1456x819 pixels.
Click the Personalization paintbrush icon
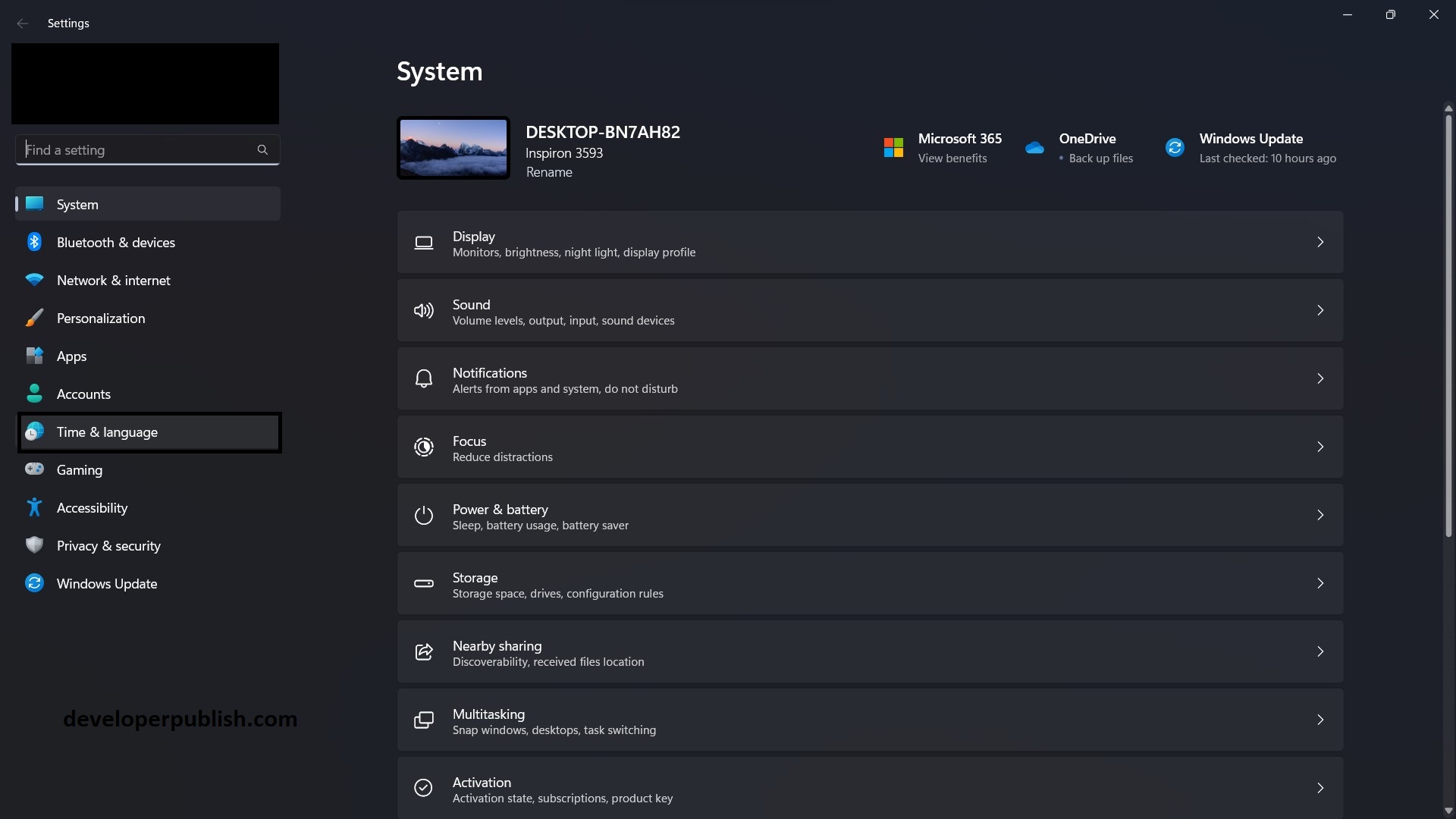(x=34, y=318)
